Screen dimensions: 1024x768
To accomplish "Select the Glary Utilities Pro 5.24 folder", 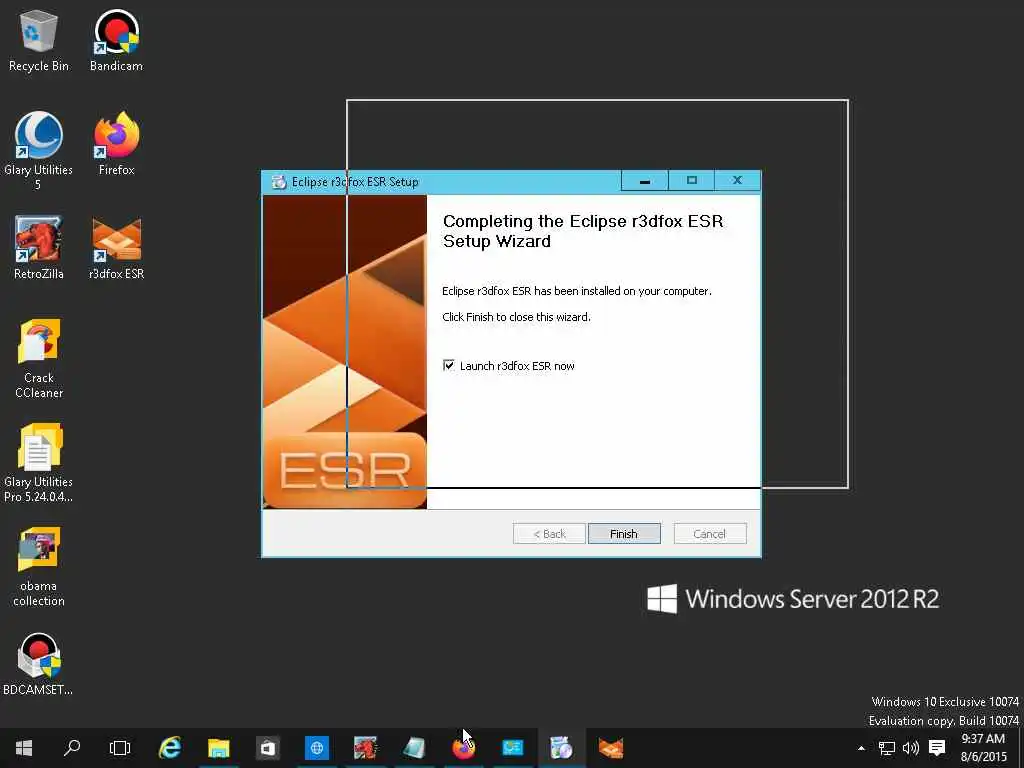I will (x=39, y=464).
